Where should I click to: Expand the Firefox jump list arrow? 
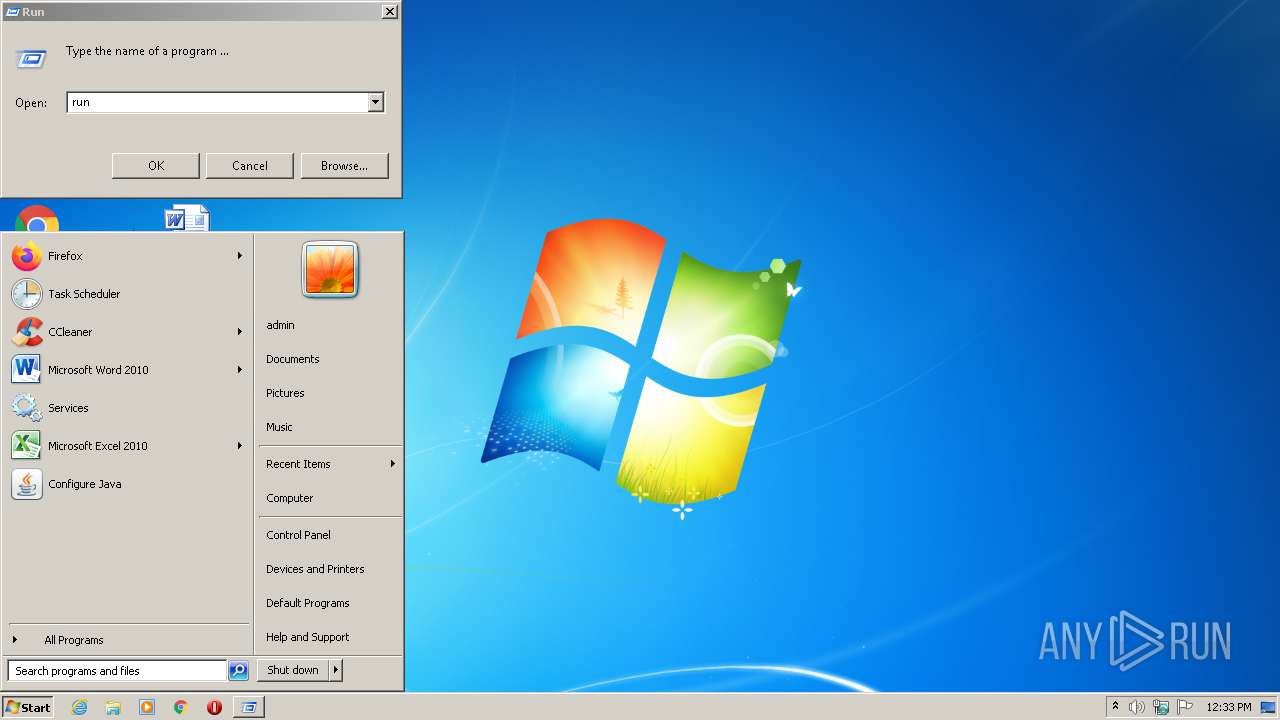[240, 256]
